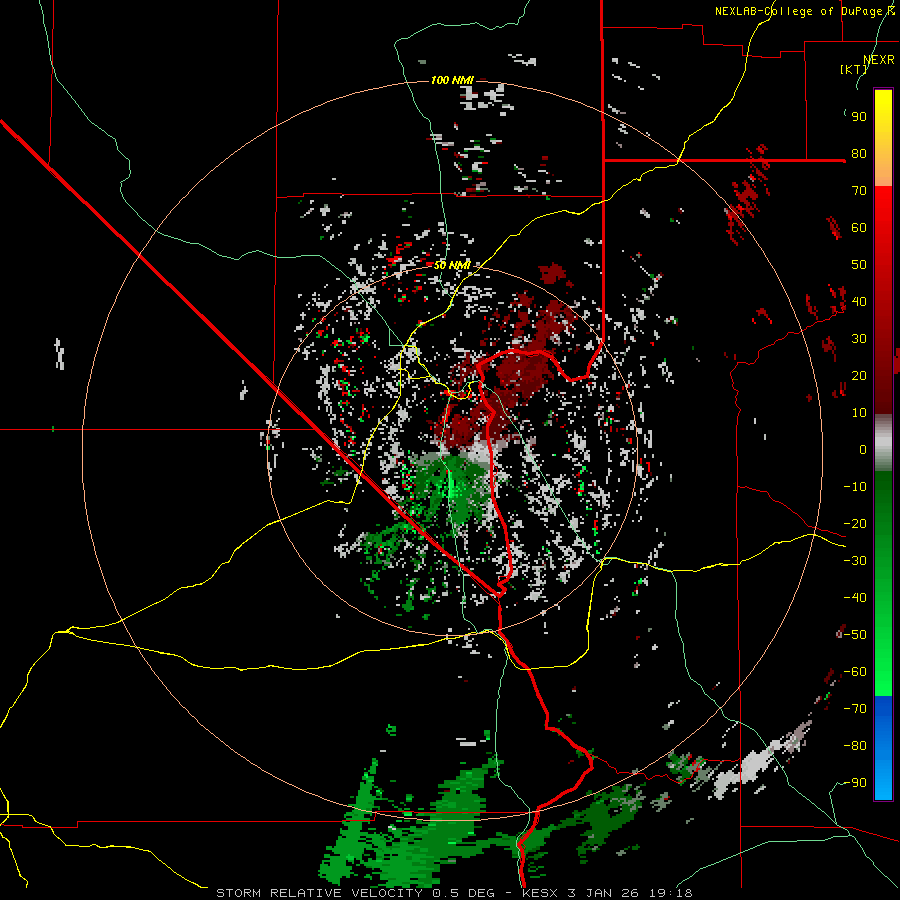Click the -10 label on velocity scale

(x=855, y=487)
